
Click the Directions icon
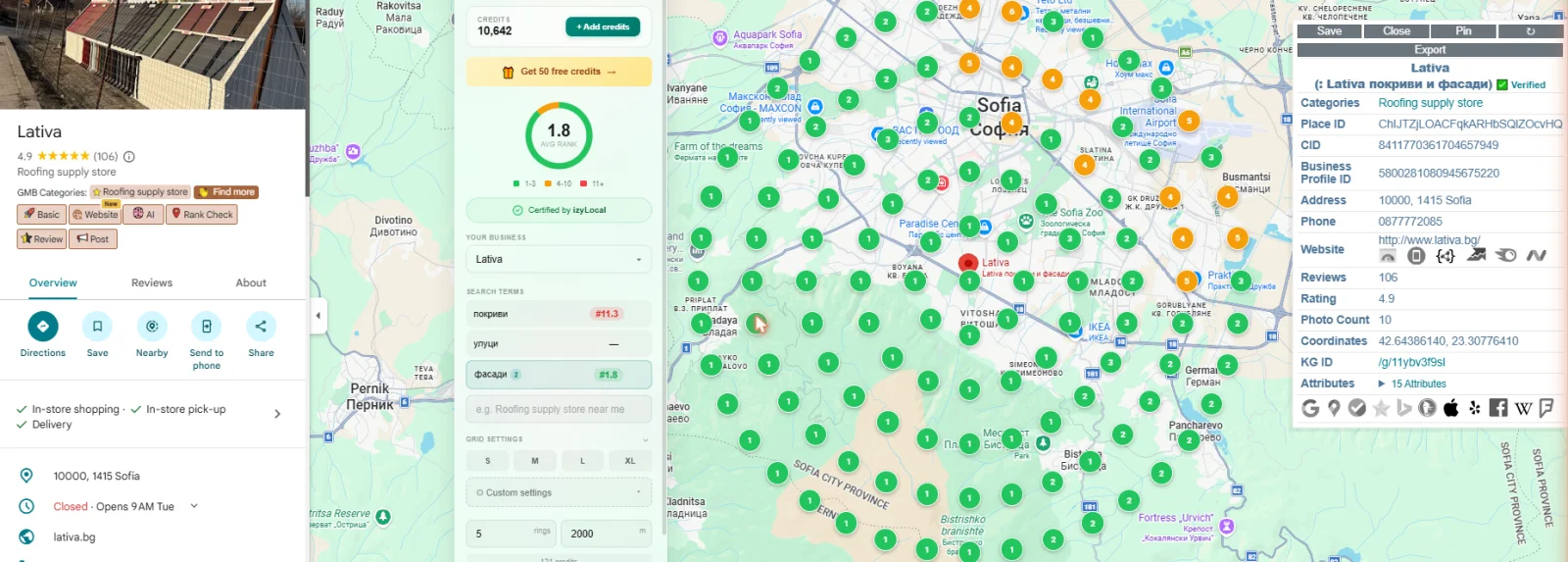point(43,326)
